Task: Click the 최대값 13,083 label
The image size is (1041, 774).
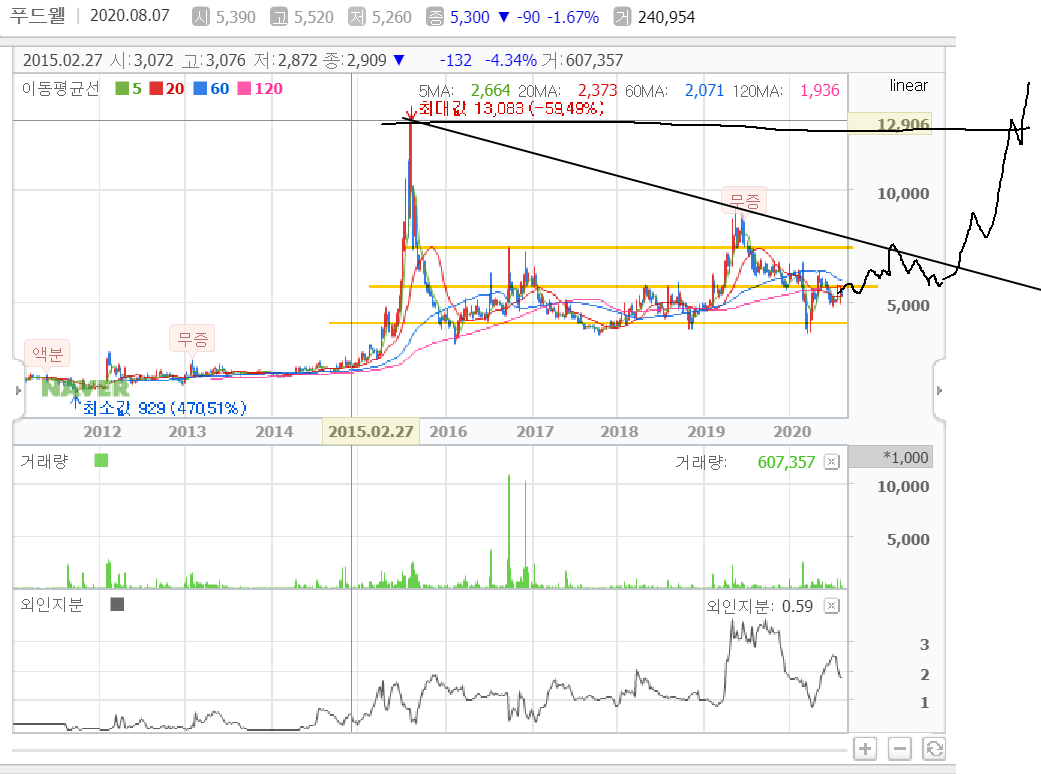Action: point(511,108)
